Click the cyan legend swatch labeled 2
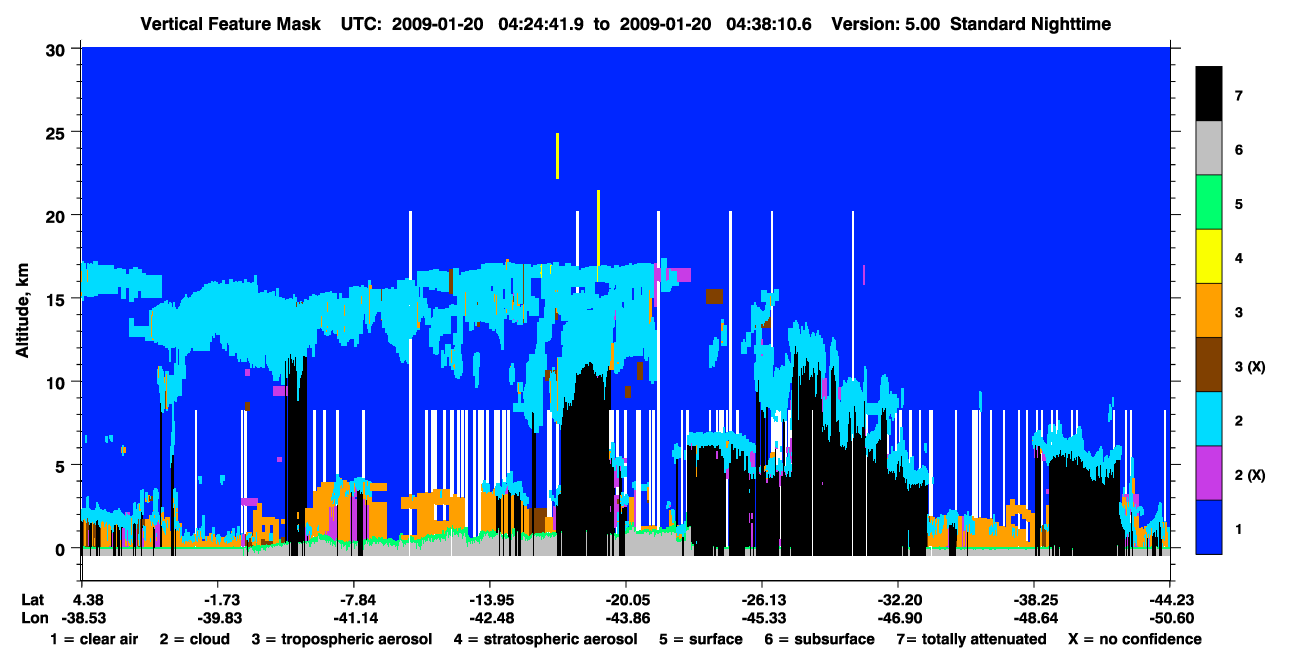 coord(1209,419)
